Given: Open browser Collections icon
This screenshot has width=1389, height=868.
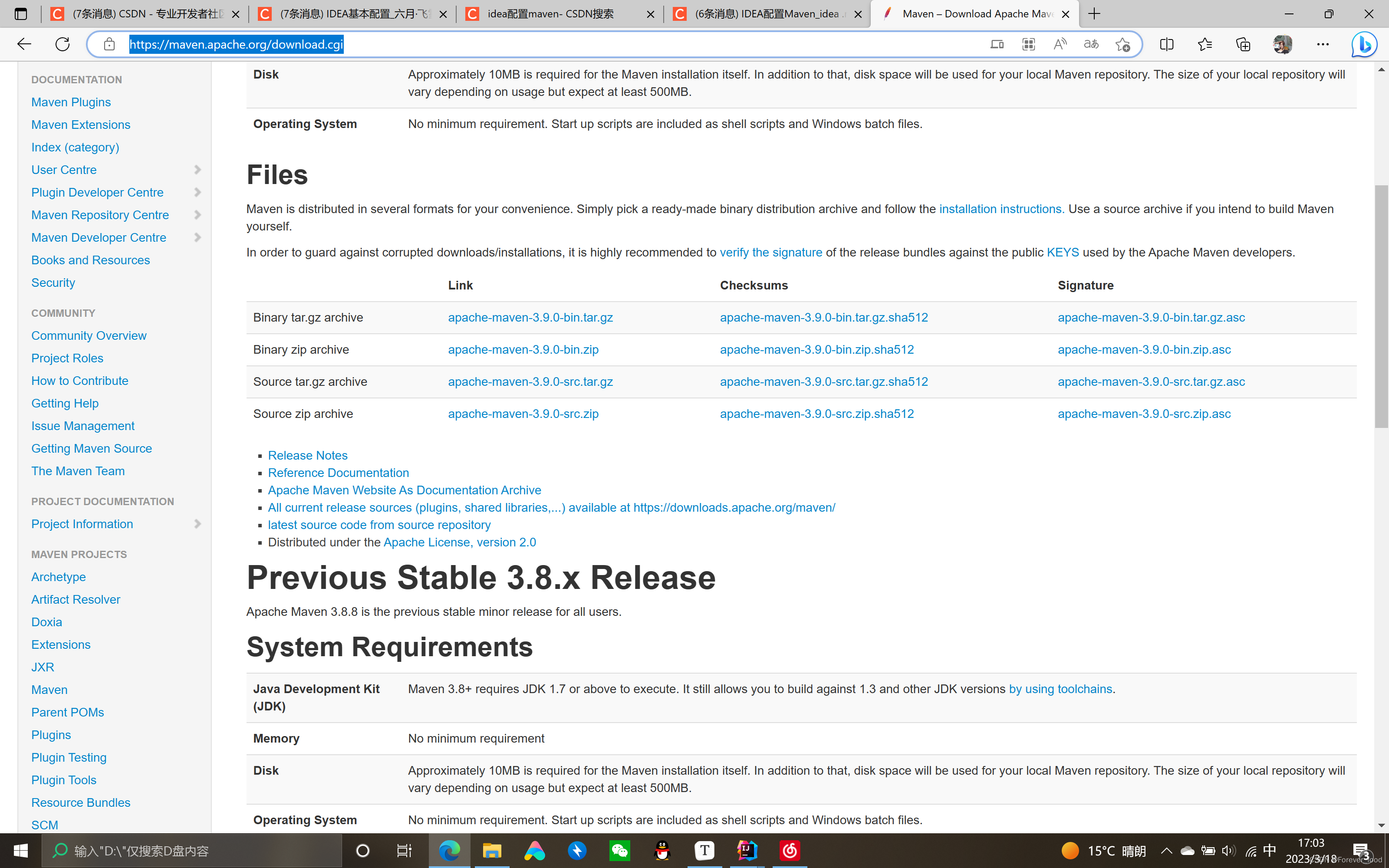Looking at the screenshot, I should (x=1243, y=44).
